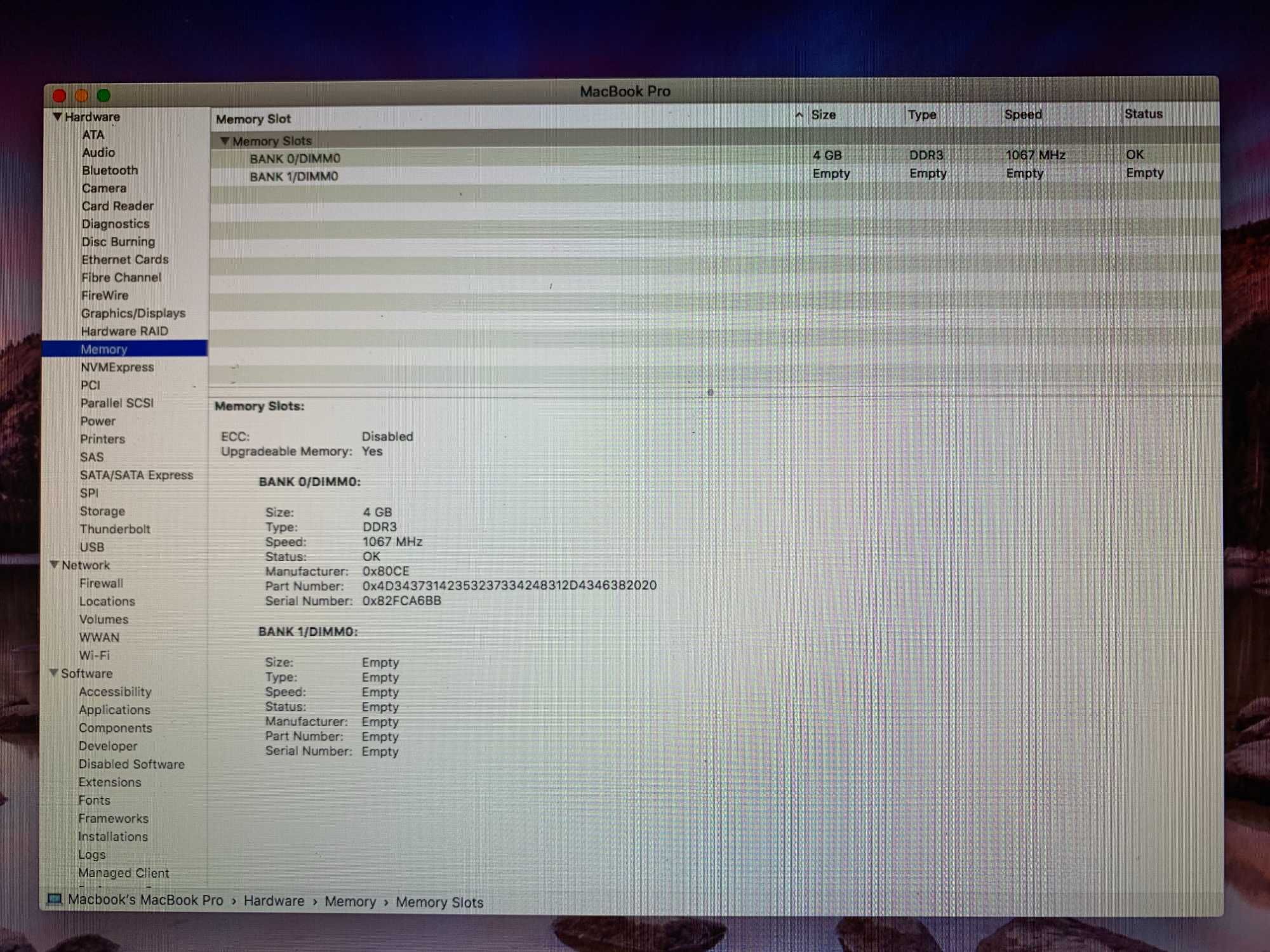This screenshot has height=952, width=1270.
Task: Select the BANK 1/DIMM0 table row
Action: click(714, 175)
